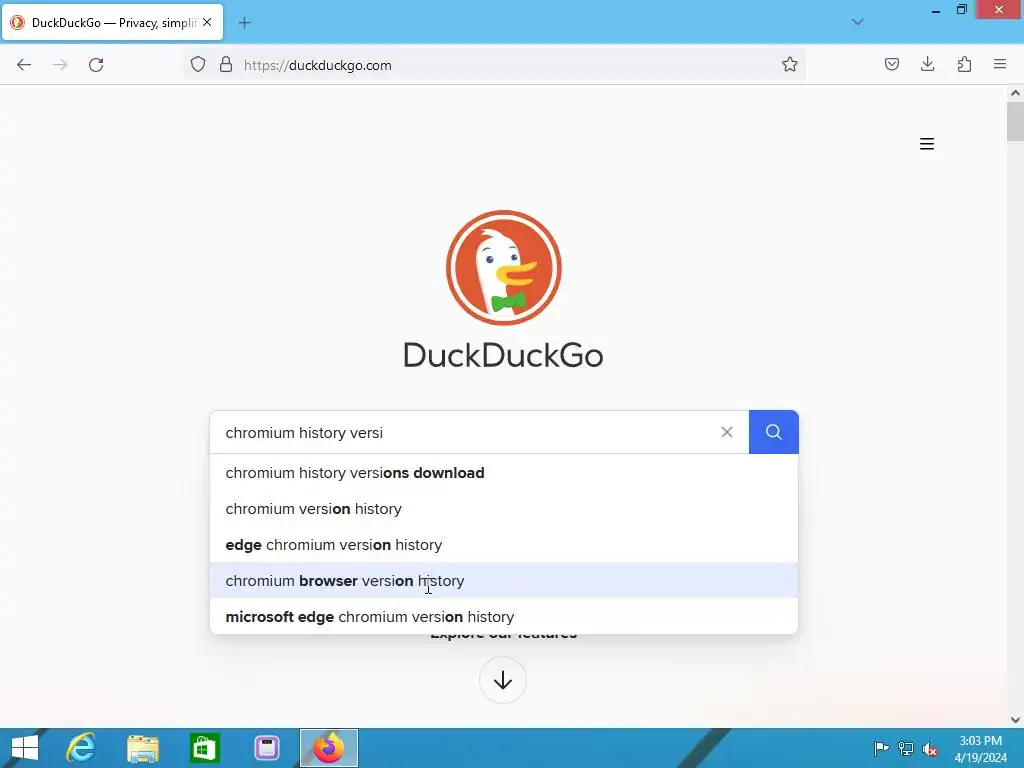Restore down the Firefox window
Image resolution: width=1024 pixels, height=768 pixels.
(x=961, y=9)
